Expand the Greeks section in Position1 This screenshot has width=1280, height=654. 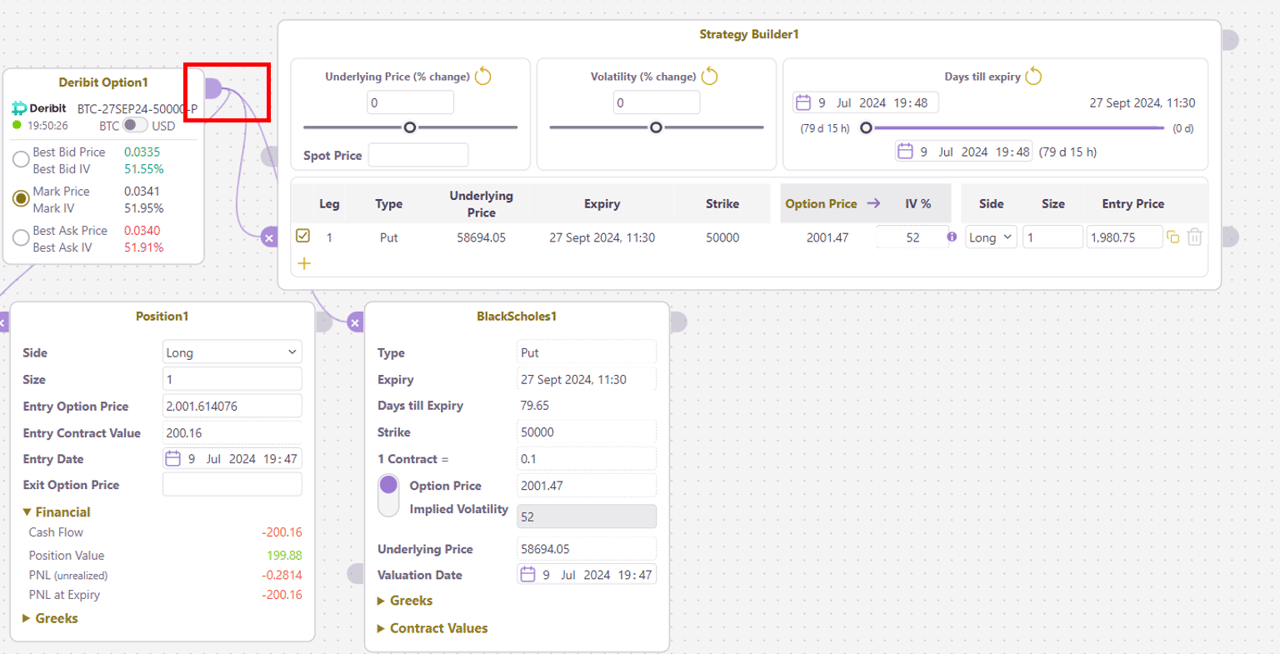(50, 618)
